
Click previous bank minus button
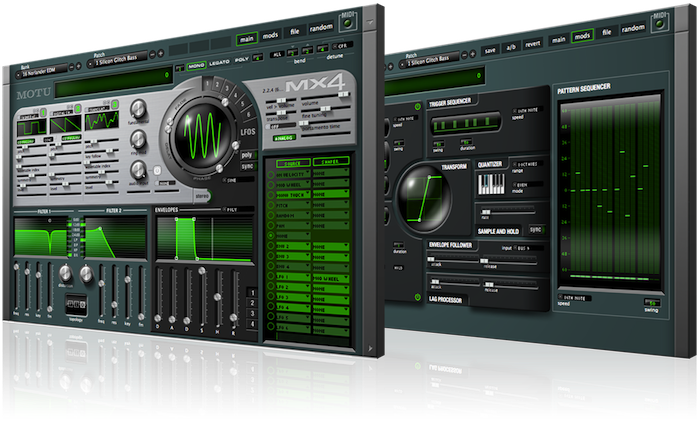click(72, 67)
